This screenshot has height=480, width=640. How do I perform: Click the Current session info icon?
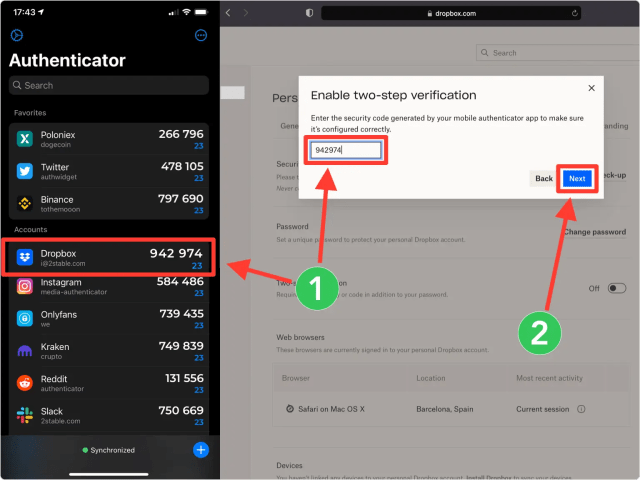[581, 409]
